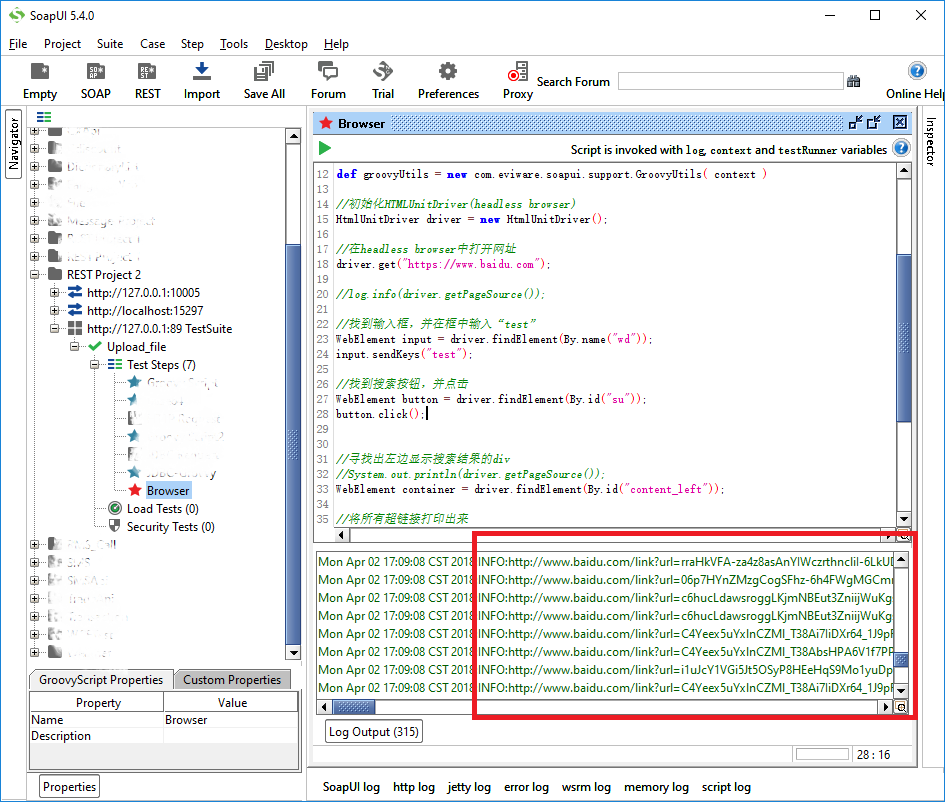Click the script editor help question icon
The image size is (945, 802).
point(901,148)
